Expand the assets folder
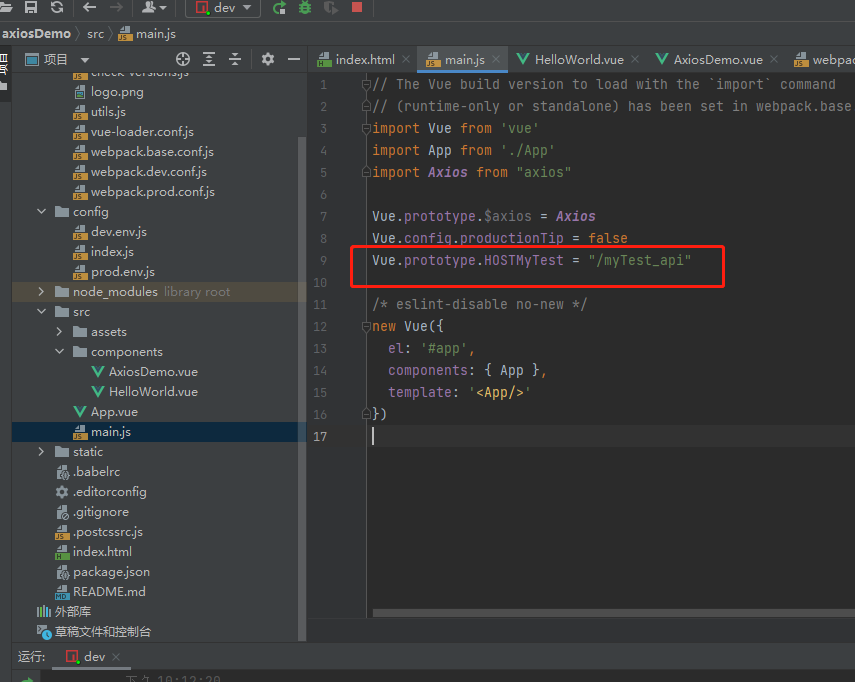Screen dimensions: 855x682 [59, 331]
